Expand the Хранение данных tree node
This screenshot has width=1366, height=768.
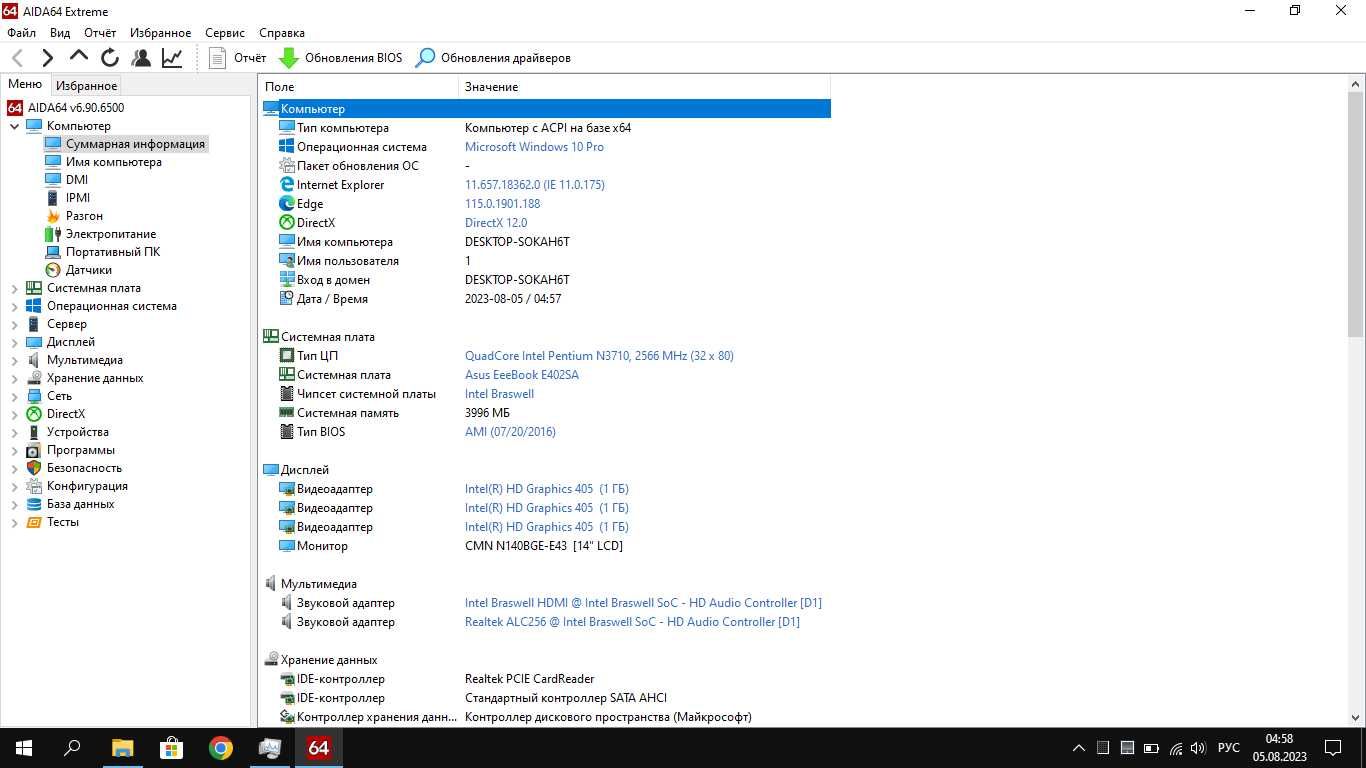pos(15,378)
